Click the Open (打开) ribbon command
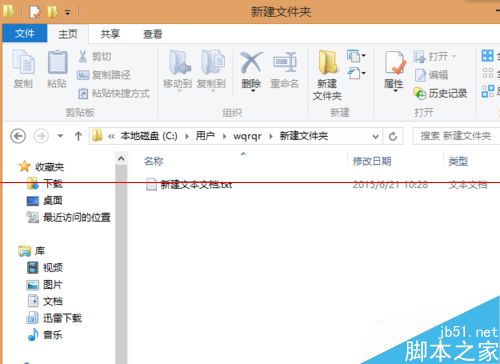 click(x=434, y=57)
